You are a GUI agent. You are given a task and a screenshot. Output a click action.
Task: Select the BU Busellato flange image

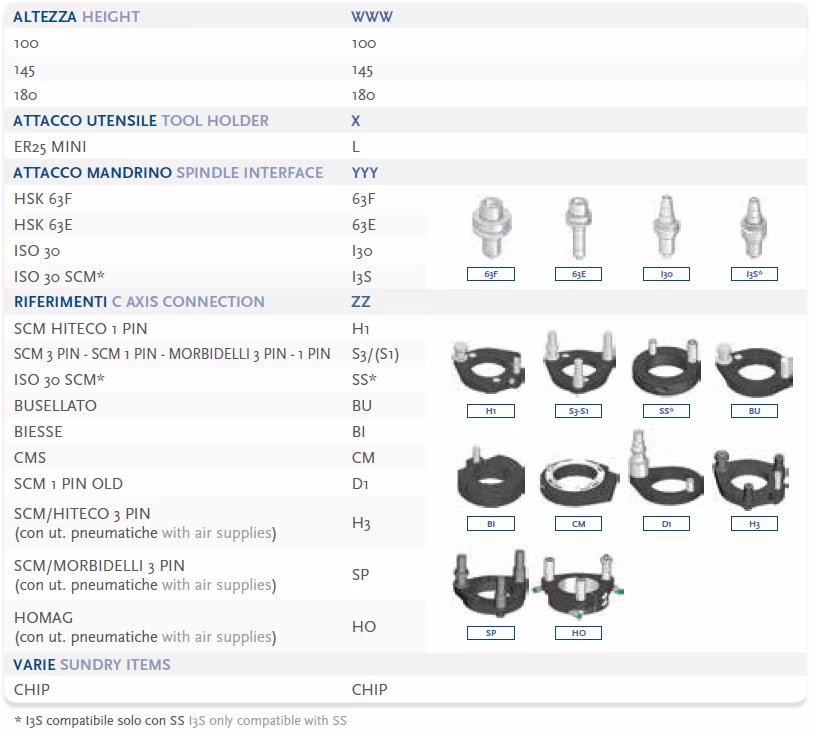(x=755, y=368)
